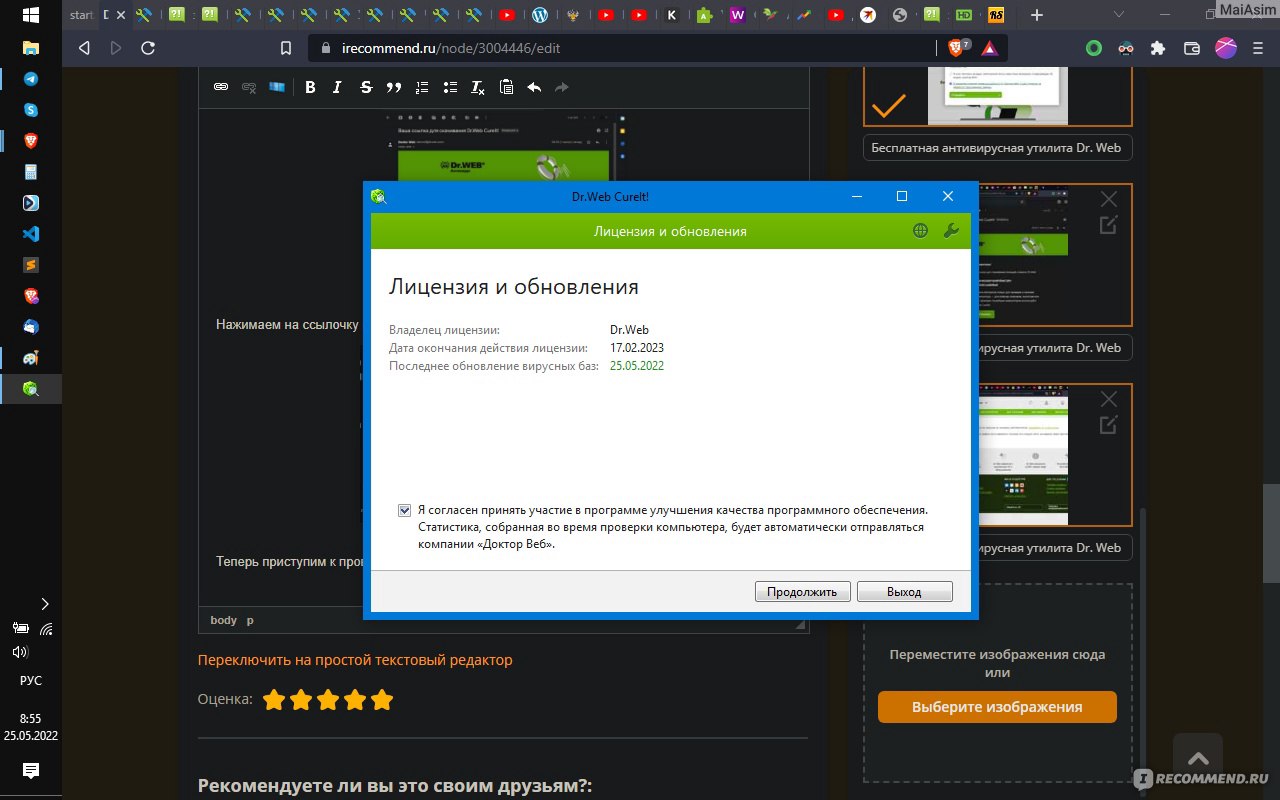
Task: Click the Продолжить button in Dr.Web dialog
Action: click(x=802, y=591)
